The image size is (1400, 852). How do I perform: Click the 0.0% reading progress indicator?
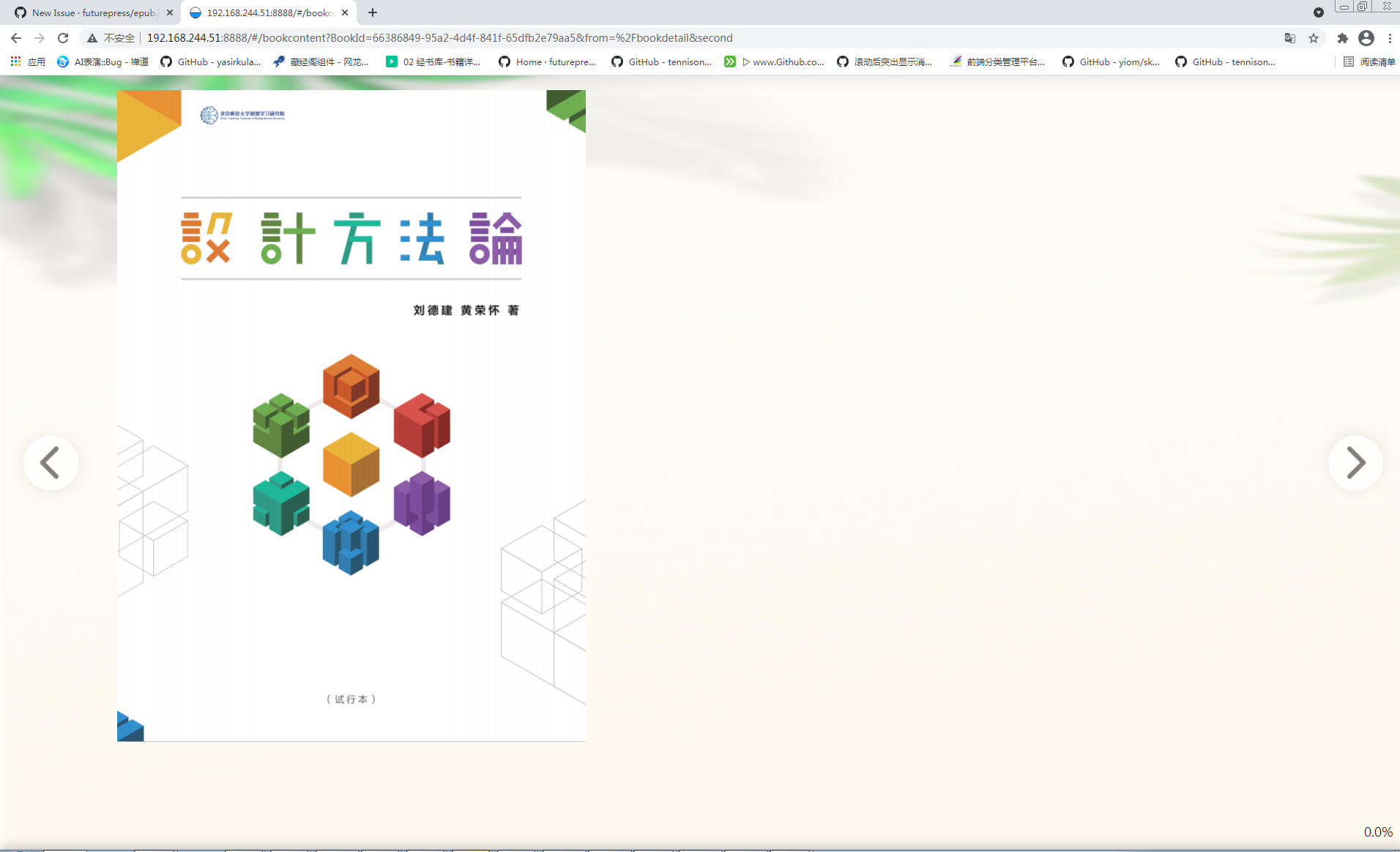click(1379, 831)
